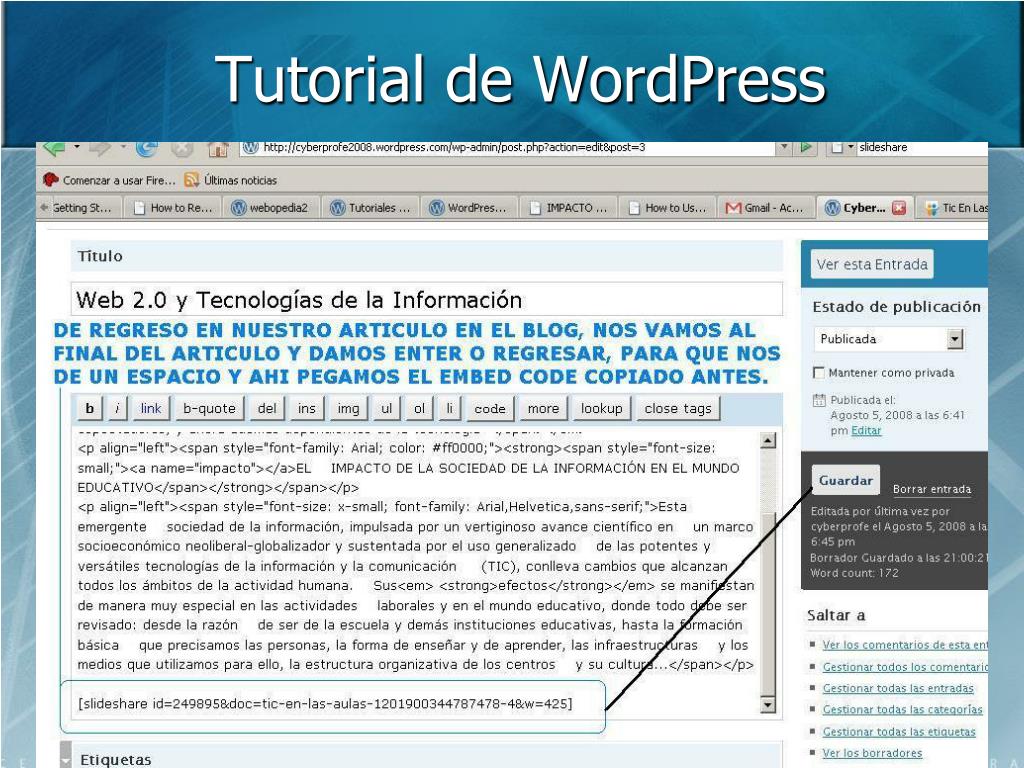Click the ul list button

pyautogui.click(x=387, y=408)
